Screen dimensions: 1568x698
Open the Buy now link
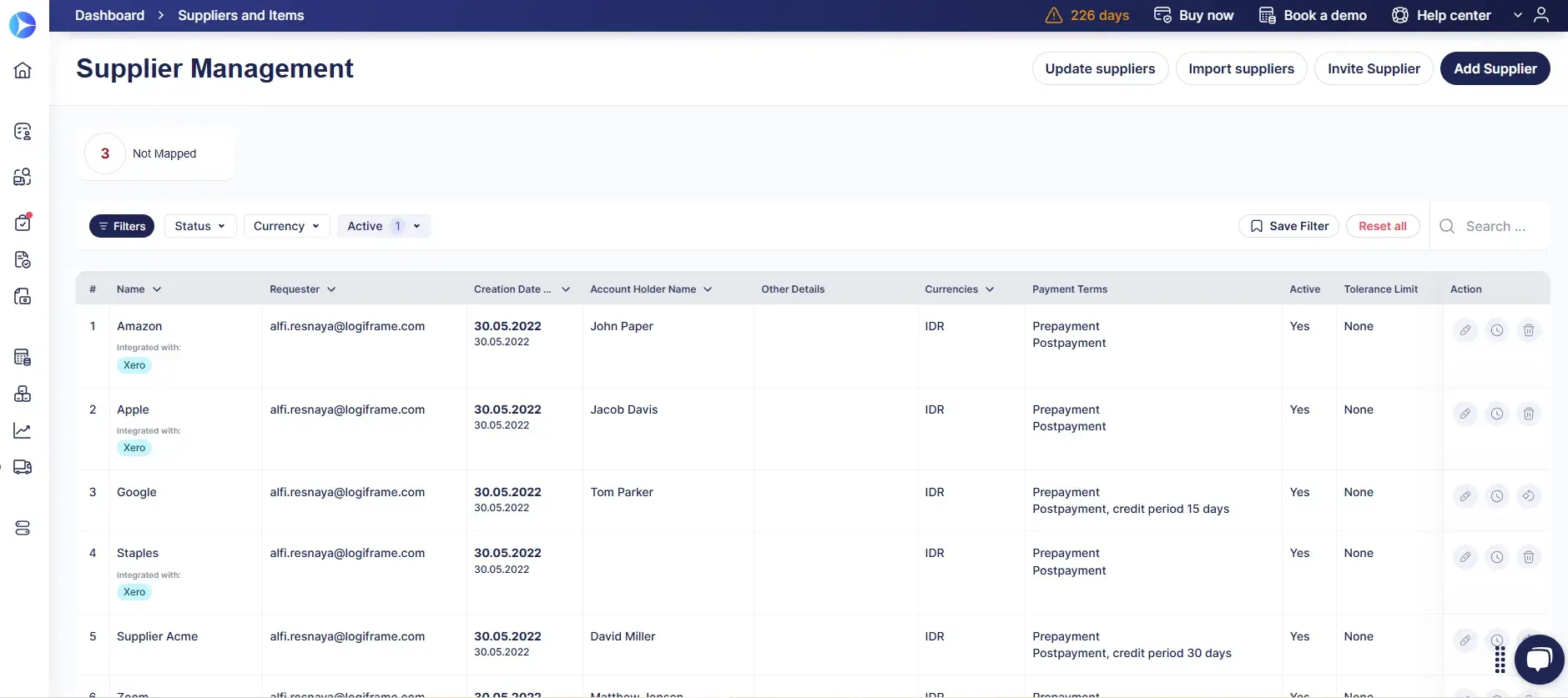pyautogui.click(x=1193, y=15)
